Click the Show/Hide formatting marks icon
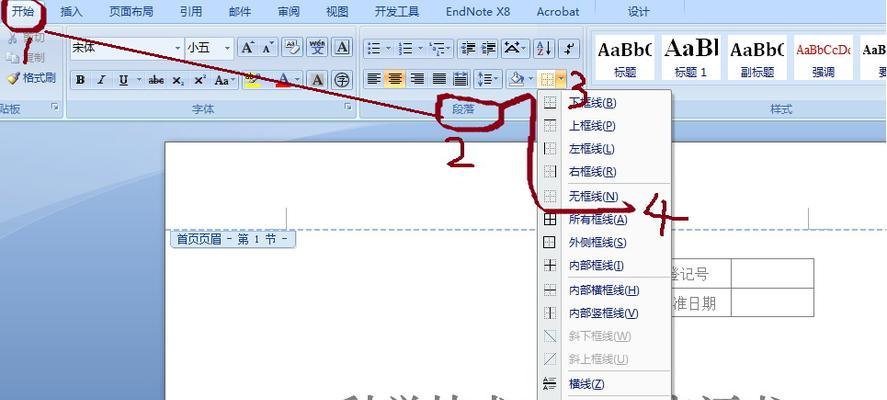 click(x=569, y=49)
